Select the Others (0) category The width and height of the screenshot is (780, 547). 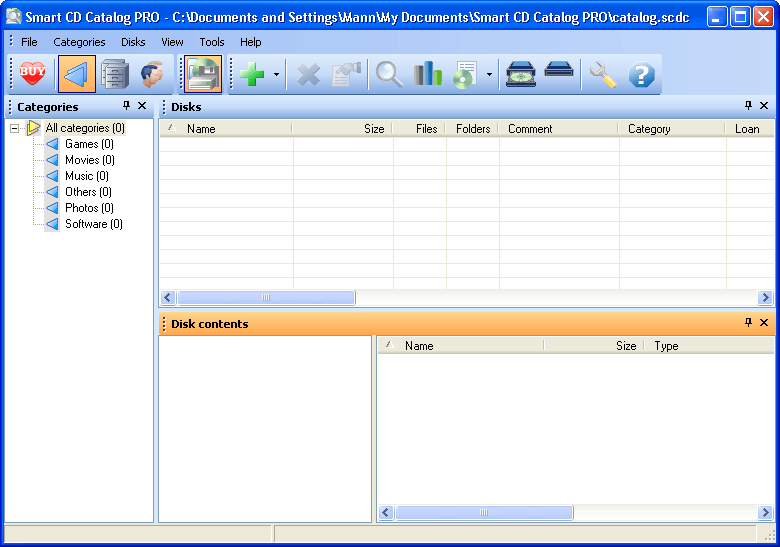[x=89, y=192]
